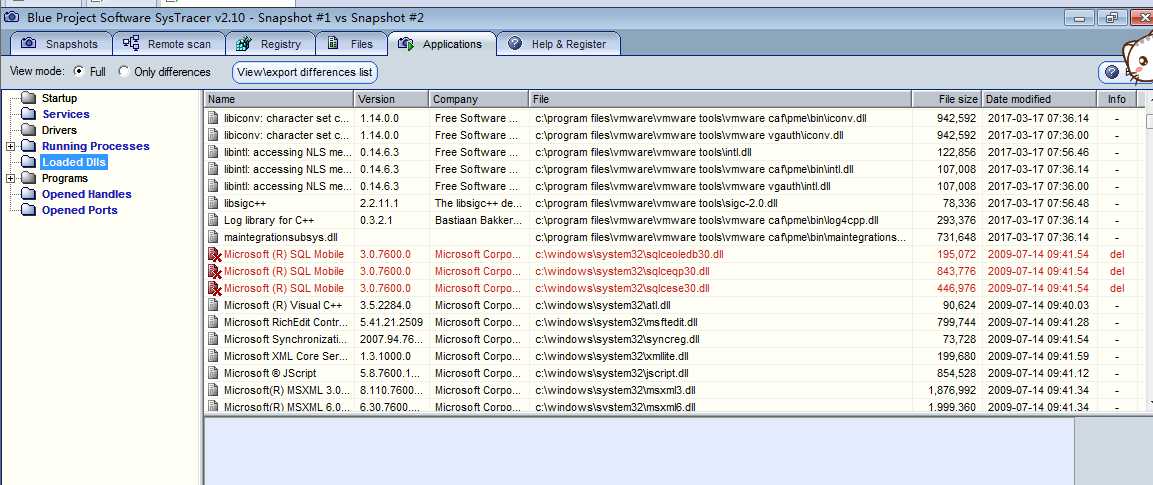Select Drivers in the tree

[59, 130]
